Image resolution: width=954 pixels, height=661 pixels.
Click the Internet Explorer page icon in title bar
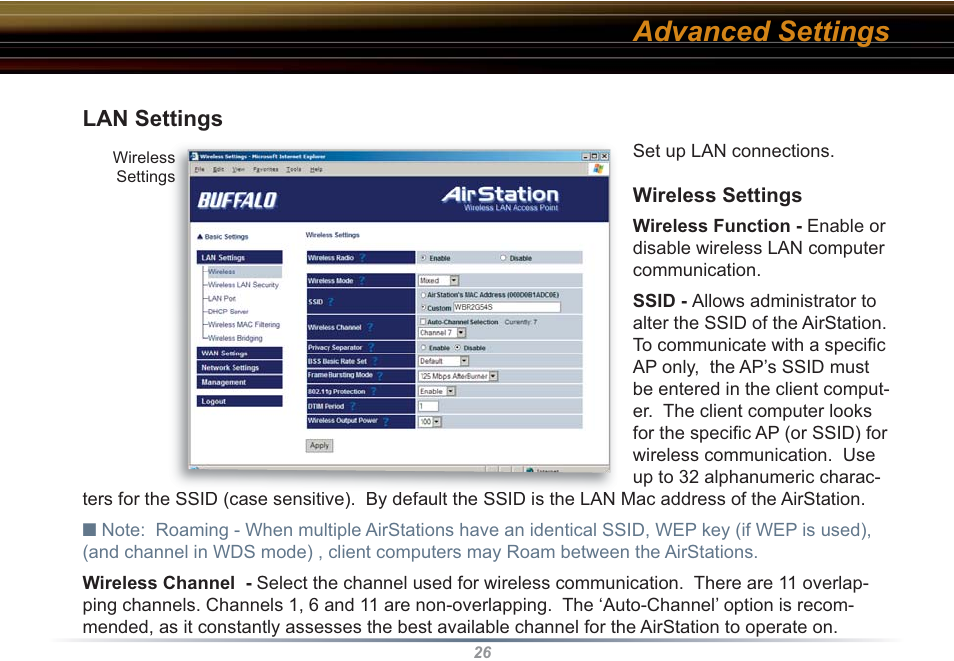194,156
